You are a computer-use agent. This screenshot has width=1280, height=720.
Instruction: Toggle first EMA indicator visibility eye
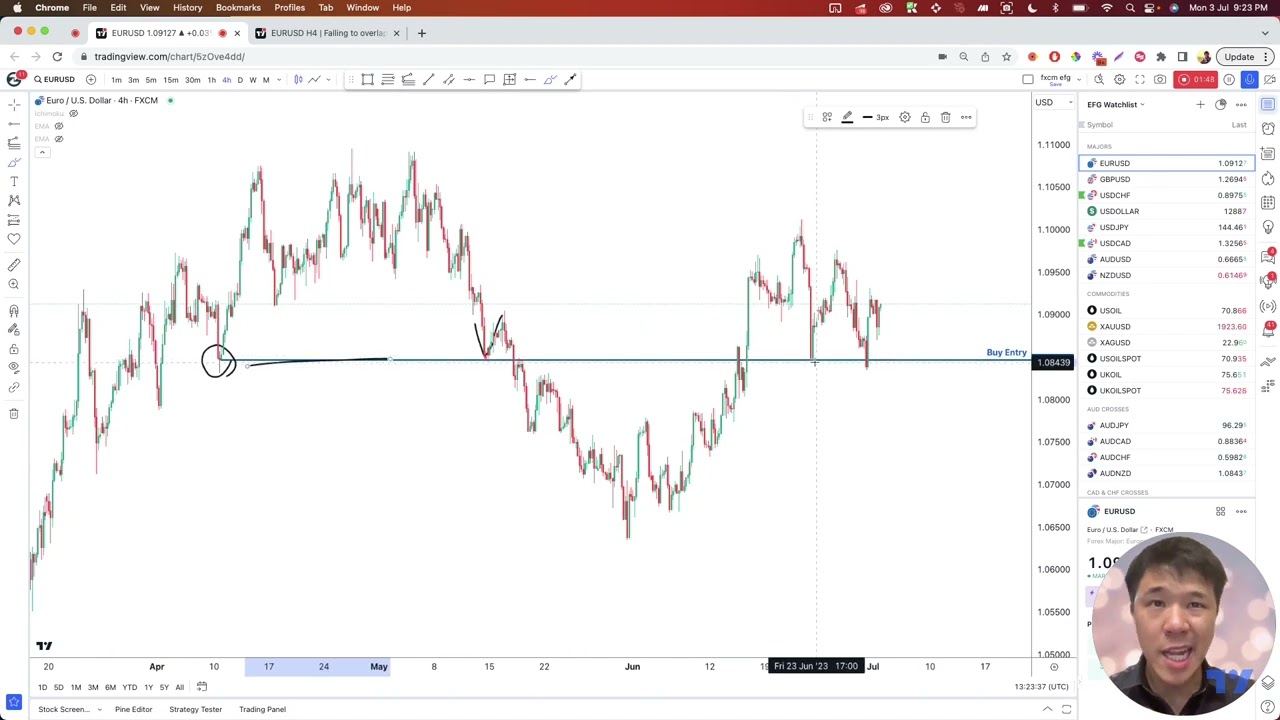[59, 126]
